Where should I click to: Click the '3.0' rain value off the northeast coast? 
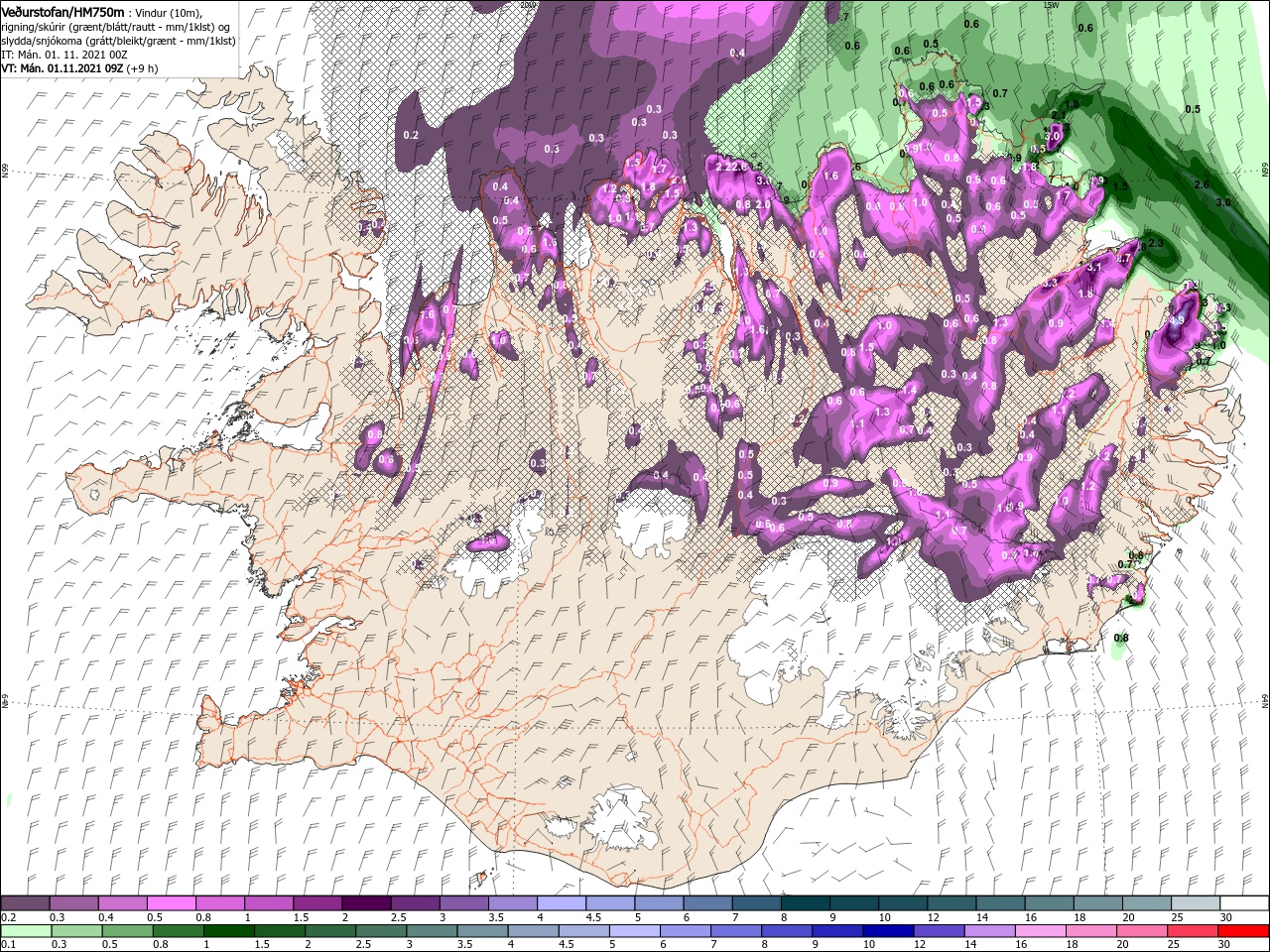tap(1222, 202)
